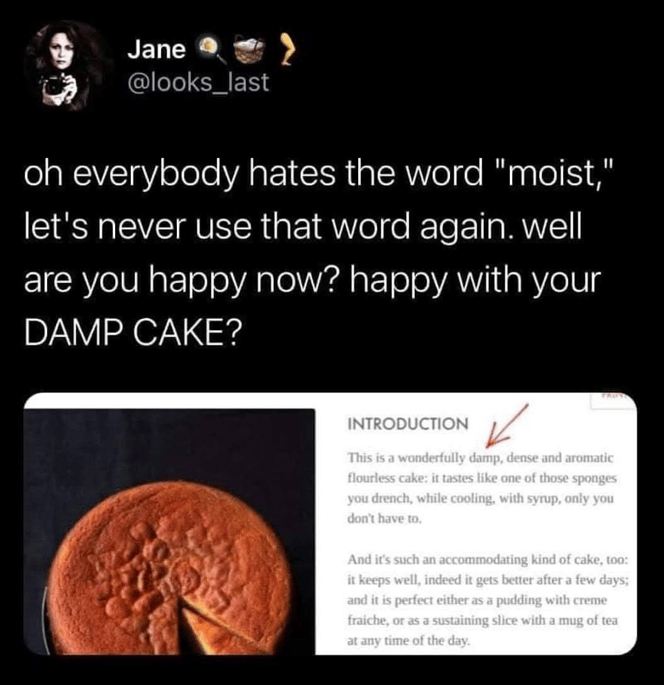This screenshot has height=685, width=664.
Task: Click the display name Jane
Action: (x=156, y=49)
